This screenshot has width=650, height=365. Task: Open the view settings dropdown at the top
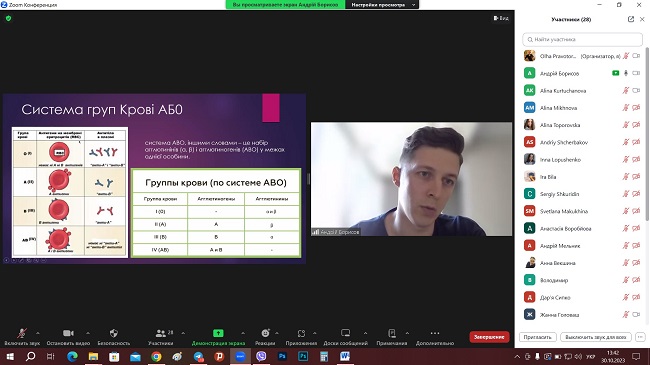[x=382, y=5]
